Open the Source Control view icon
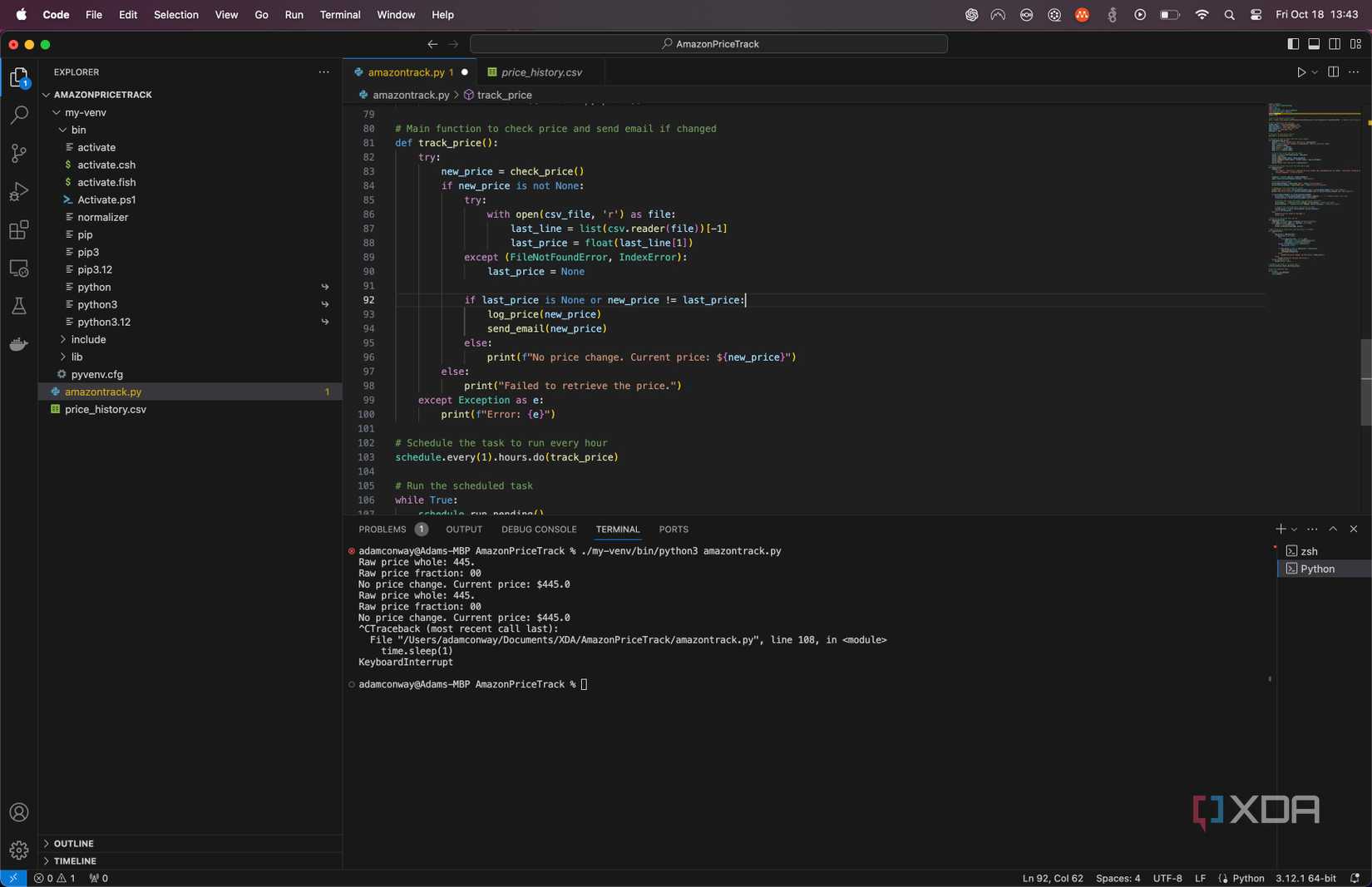The width and height of the screenshot is (1372, 887). pos(19,153)
